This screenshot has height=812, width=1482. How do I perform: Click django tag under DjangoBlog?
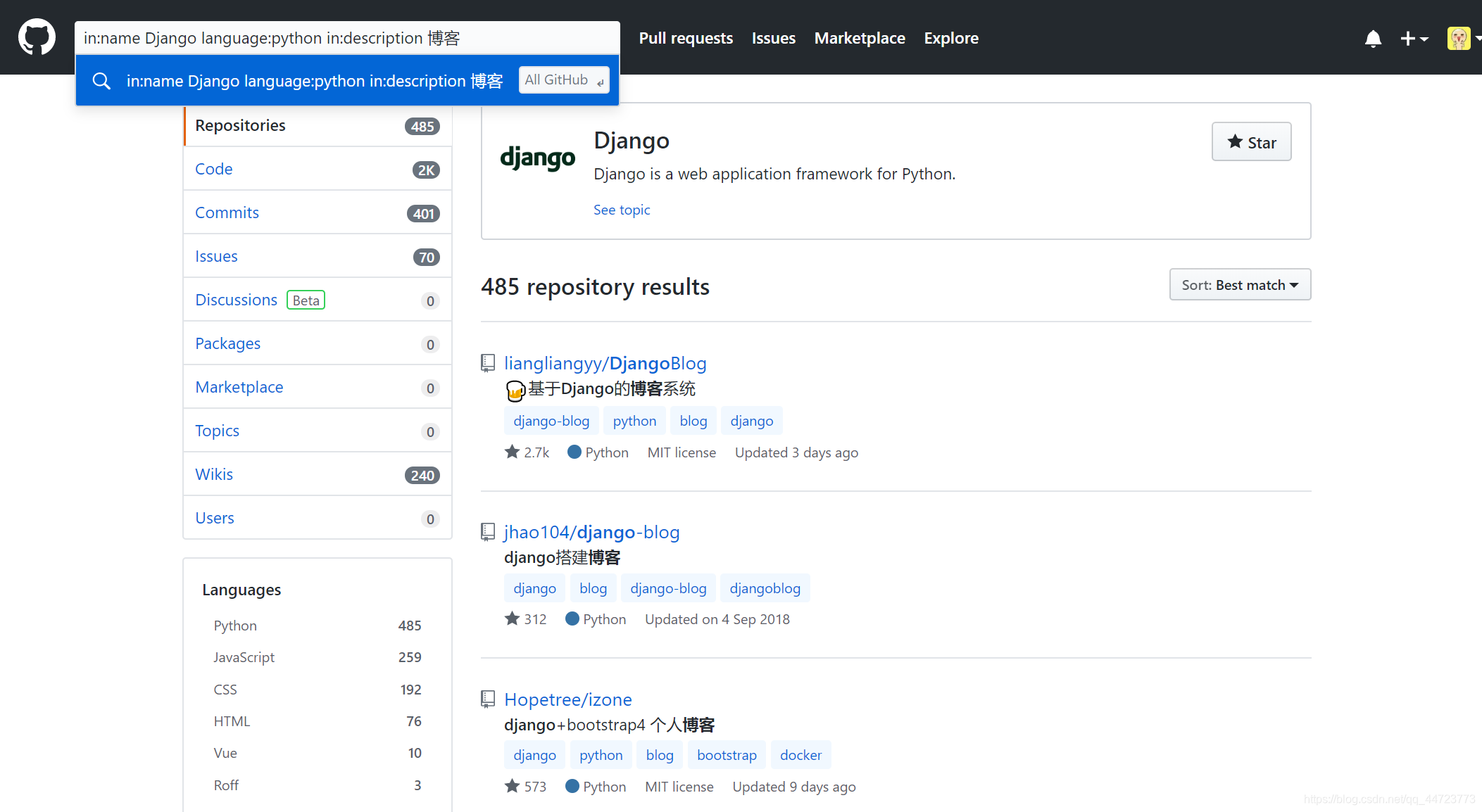pos(752,421)
